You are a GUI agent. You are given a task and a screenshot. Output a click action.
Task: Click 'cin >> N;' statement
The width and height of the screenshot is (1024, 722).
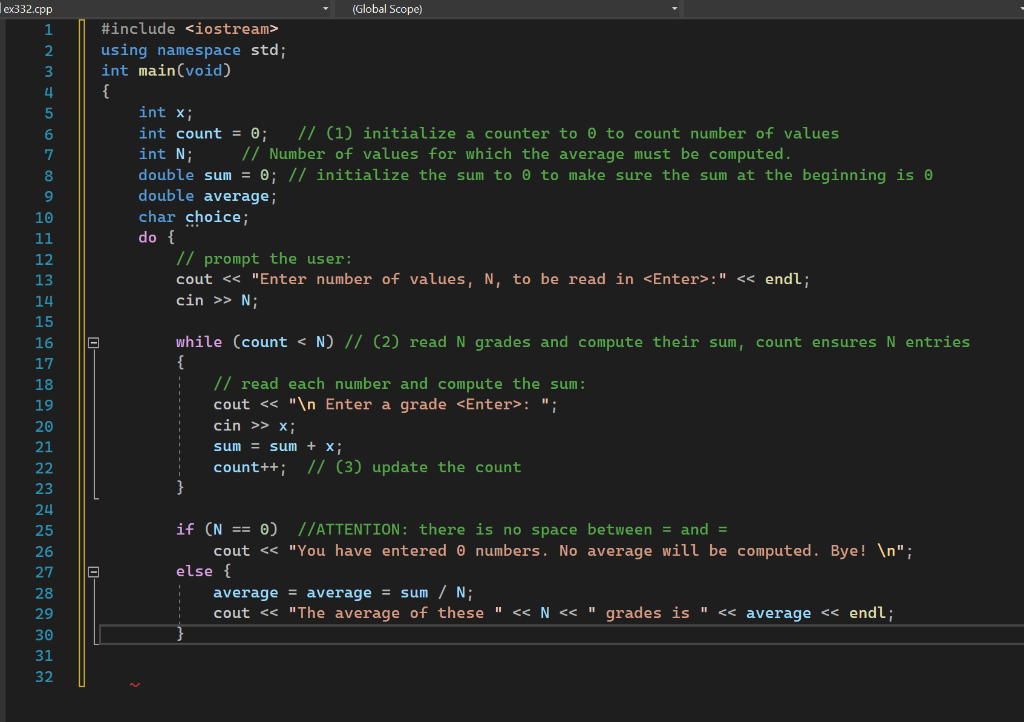pos(217,300)
